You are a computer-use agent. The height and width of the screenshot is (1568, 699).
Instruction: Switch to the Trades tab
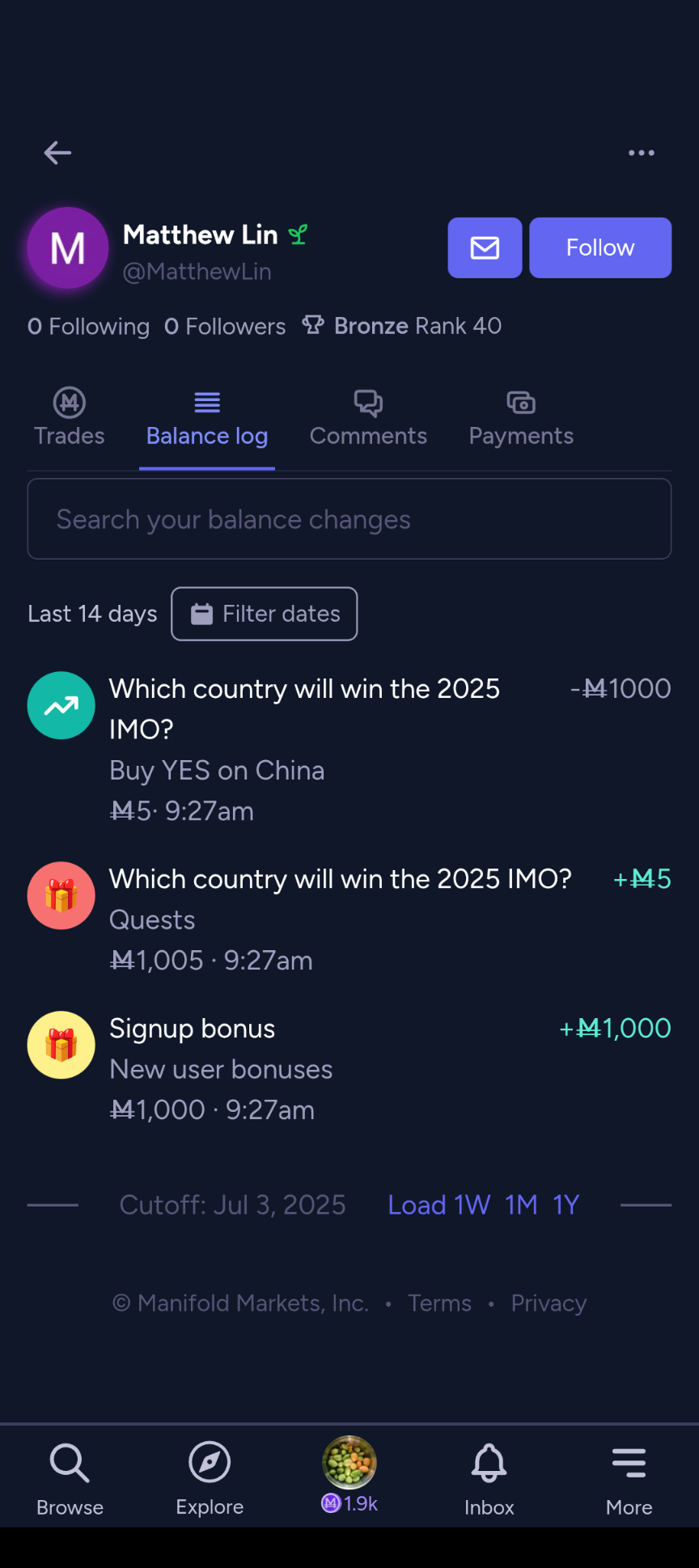70,419
